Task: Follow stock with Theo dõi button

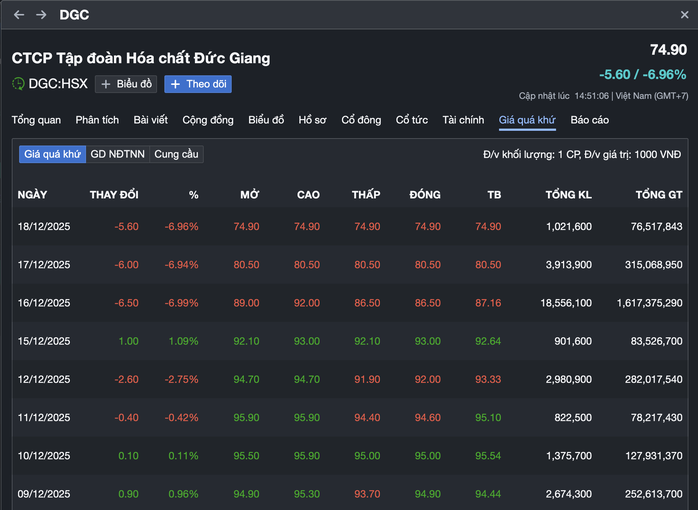Action: [198, 84]
